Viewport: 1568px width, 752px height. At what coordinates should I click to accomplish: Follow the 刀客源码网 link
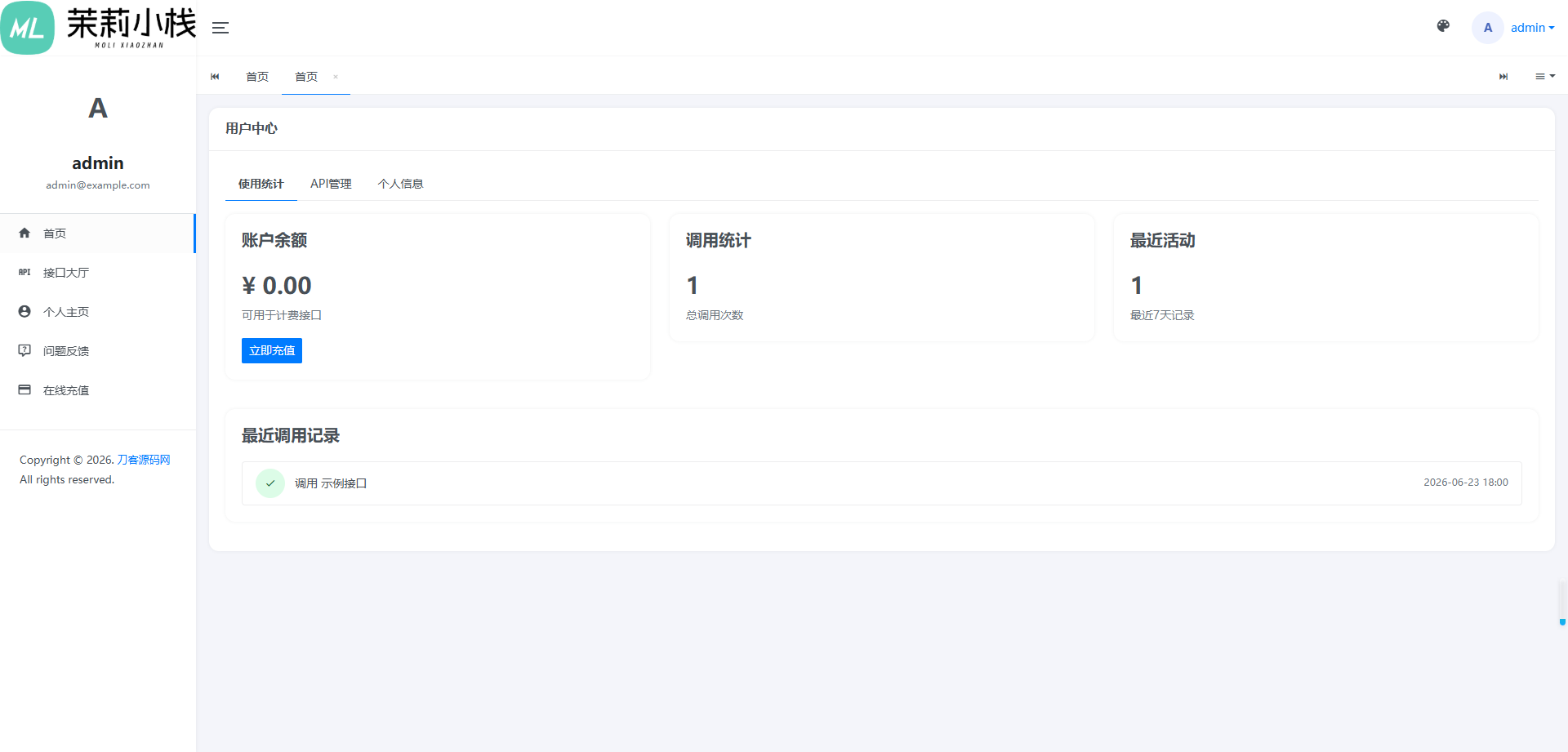(144, 460)
